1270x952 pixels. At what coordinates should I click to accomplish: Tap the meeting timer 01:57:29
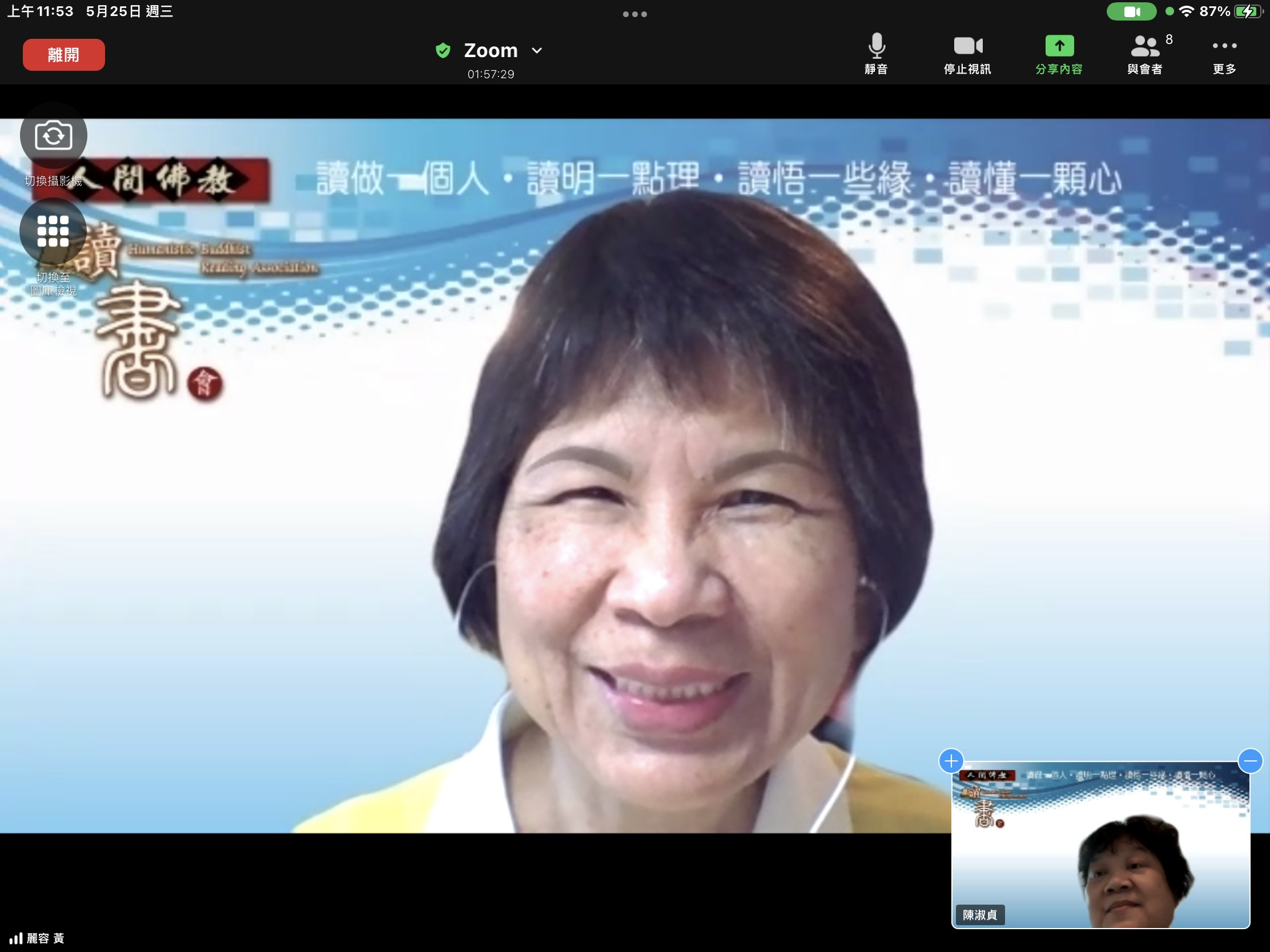tap(491, 74)
